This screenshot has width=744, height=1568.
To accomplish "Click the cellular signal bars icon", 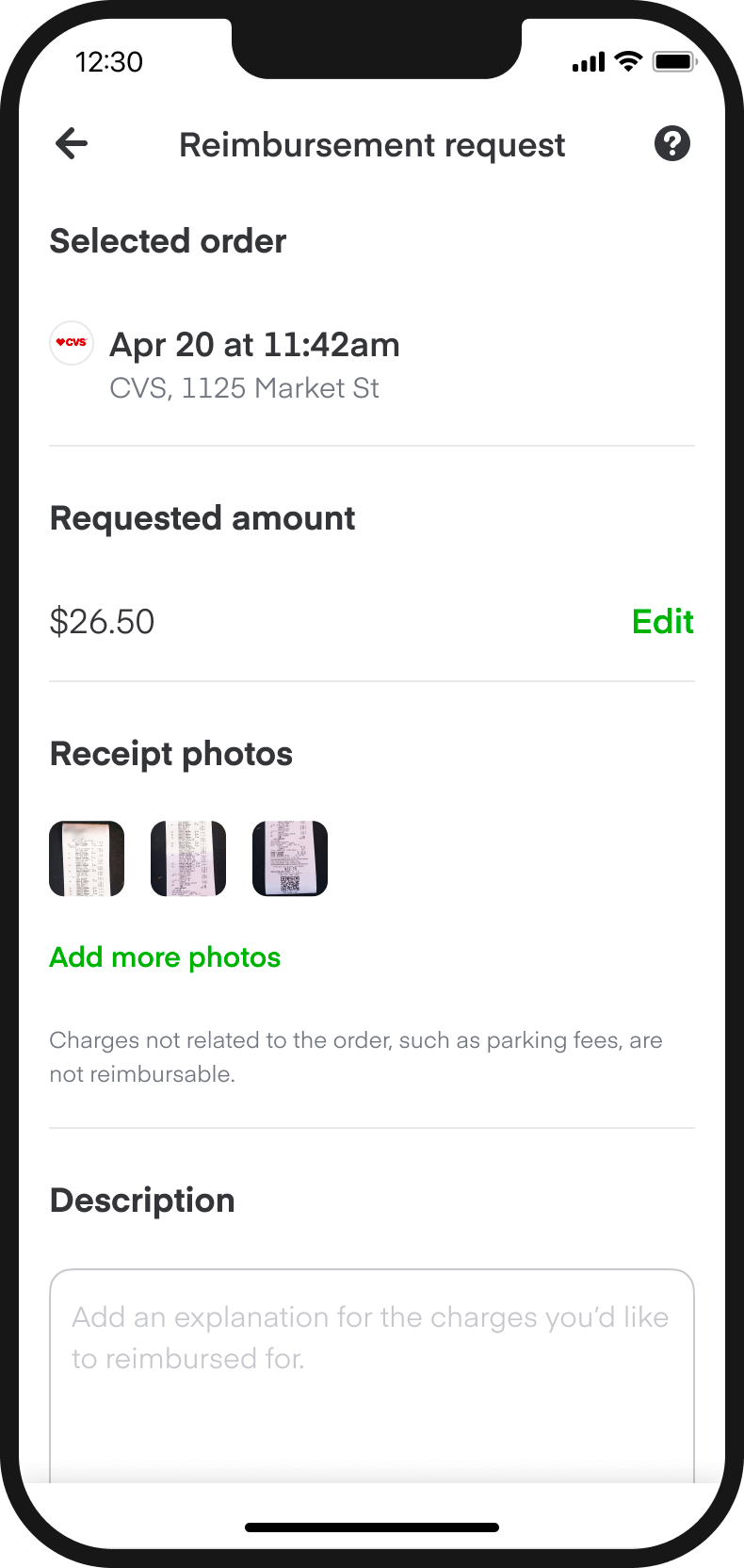I will [x=589, y=63].
